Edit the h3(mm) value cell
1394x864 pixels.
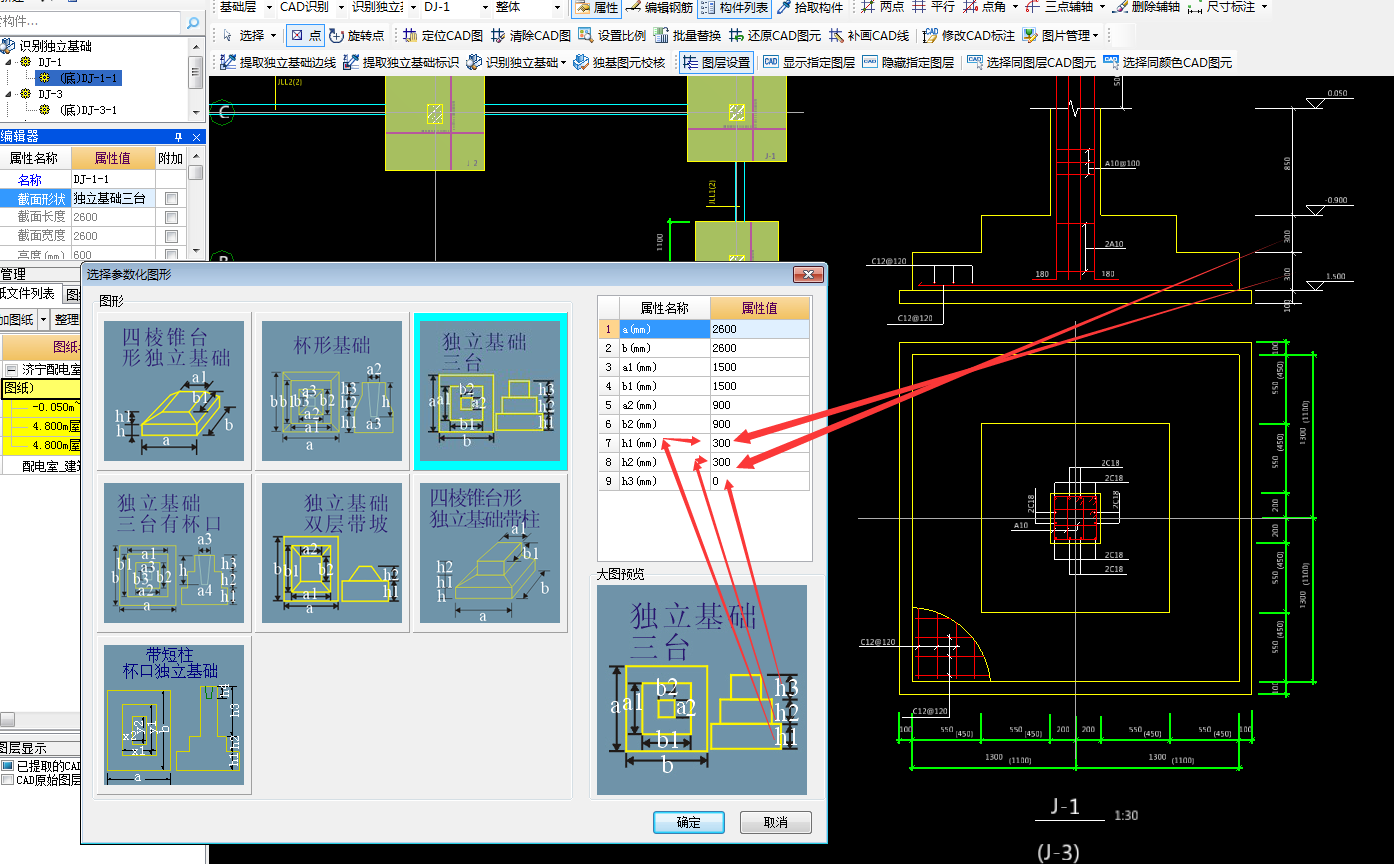coord(760,481)
